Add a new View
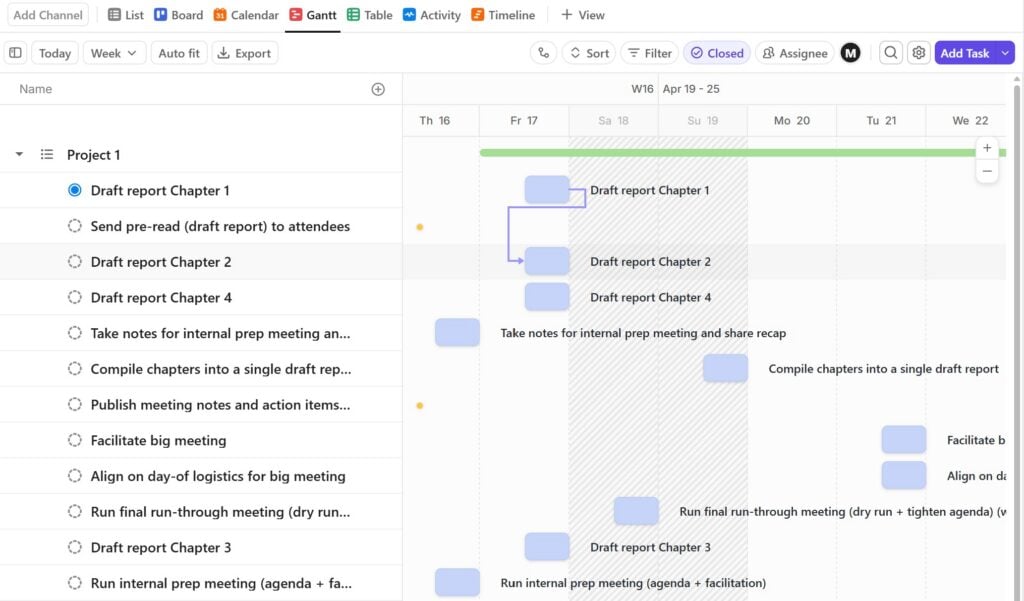Screen dimensions: 1024x601 pyautogui.click(x=583, y=14)
